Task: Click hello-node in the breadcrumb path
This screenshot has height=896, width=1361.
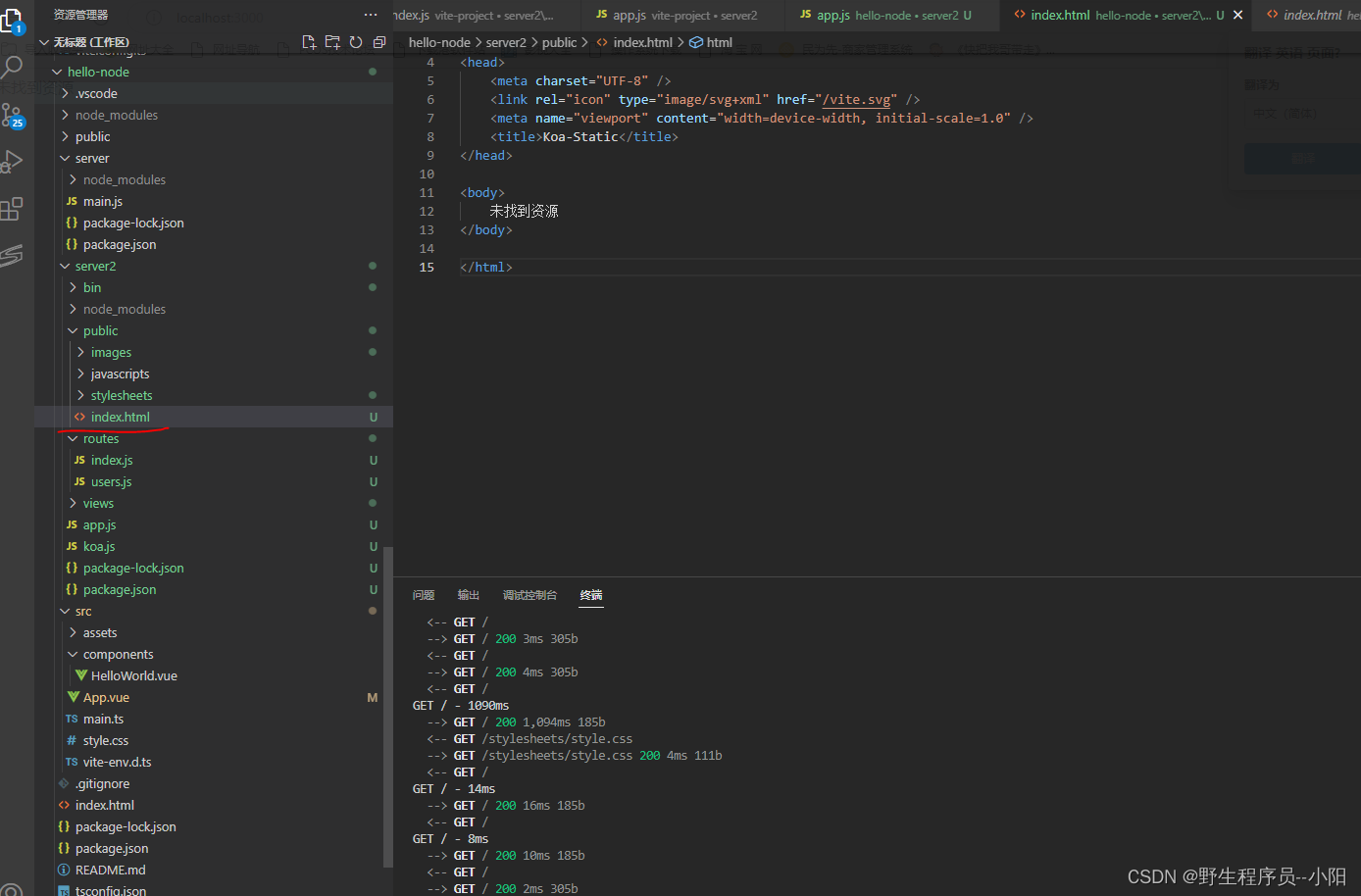Action: [439, 42]
